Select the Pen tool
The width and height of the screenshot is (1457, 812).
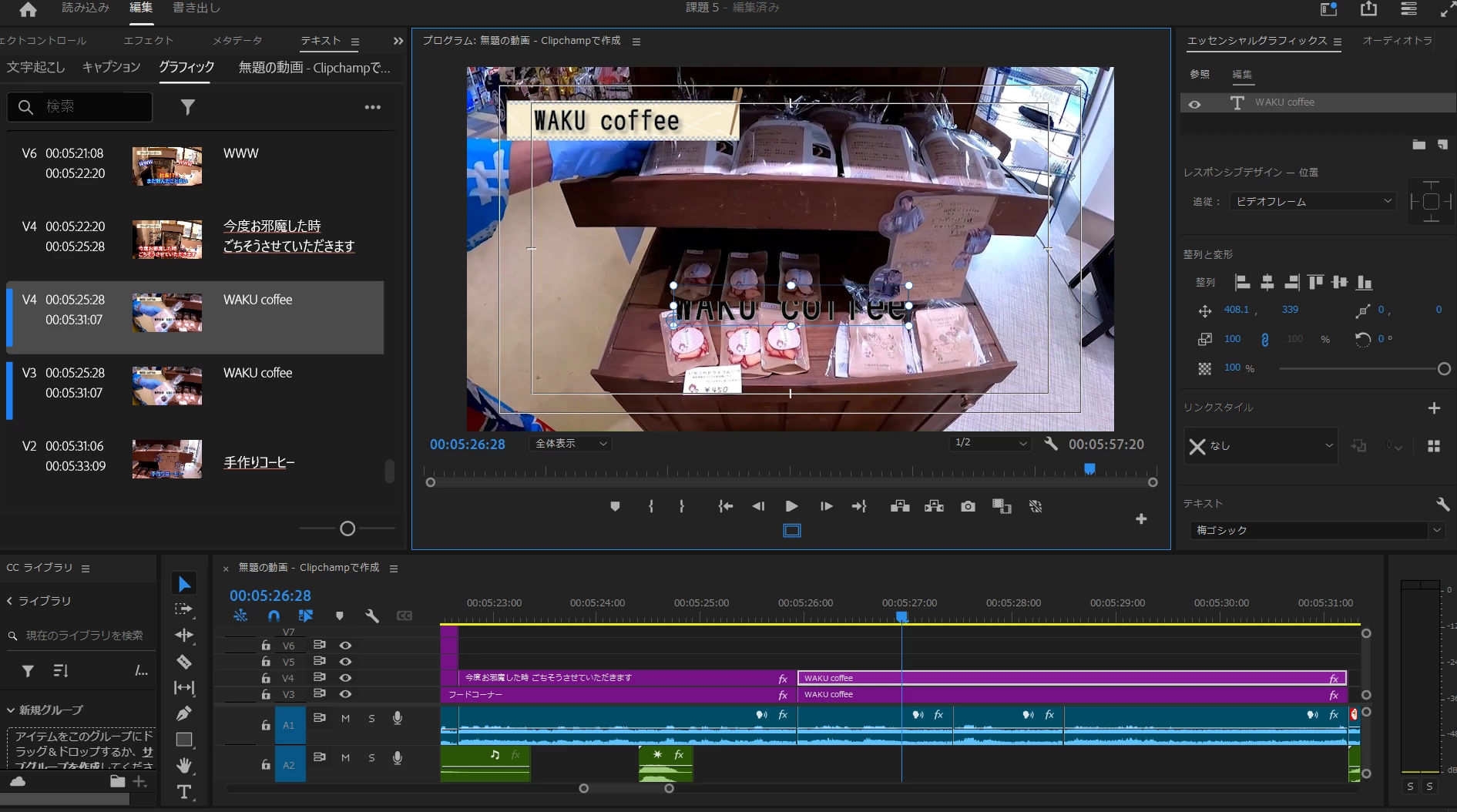pyautogui.click(x=183, y=713)
